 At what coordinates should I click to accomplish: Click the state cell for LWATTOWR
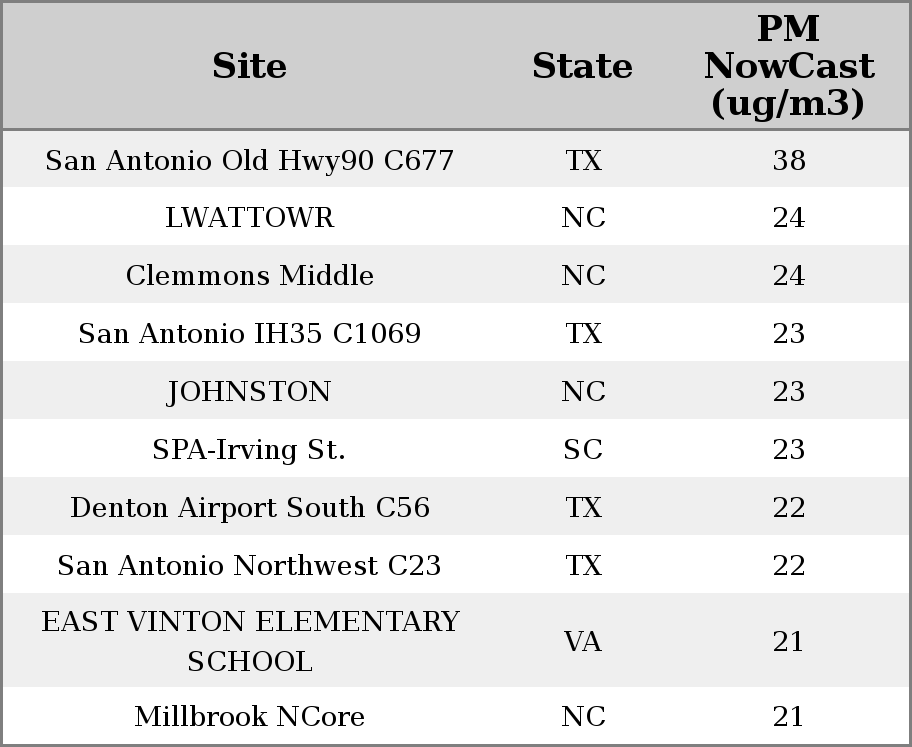583,218
